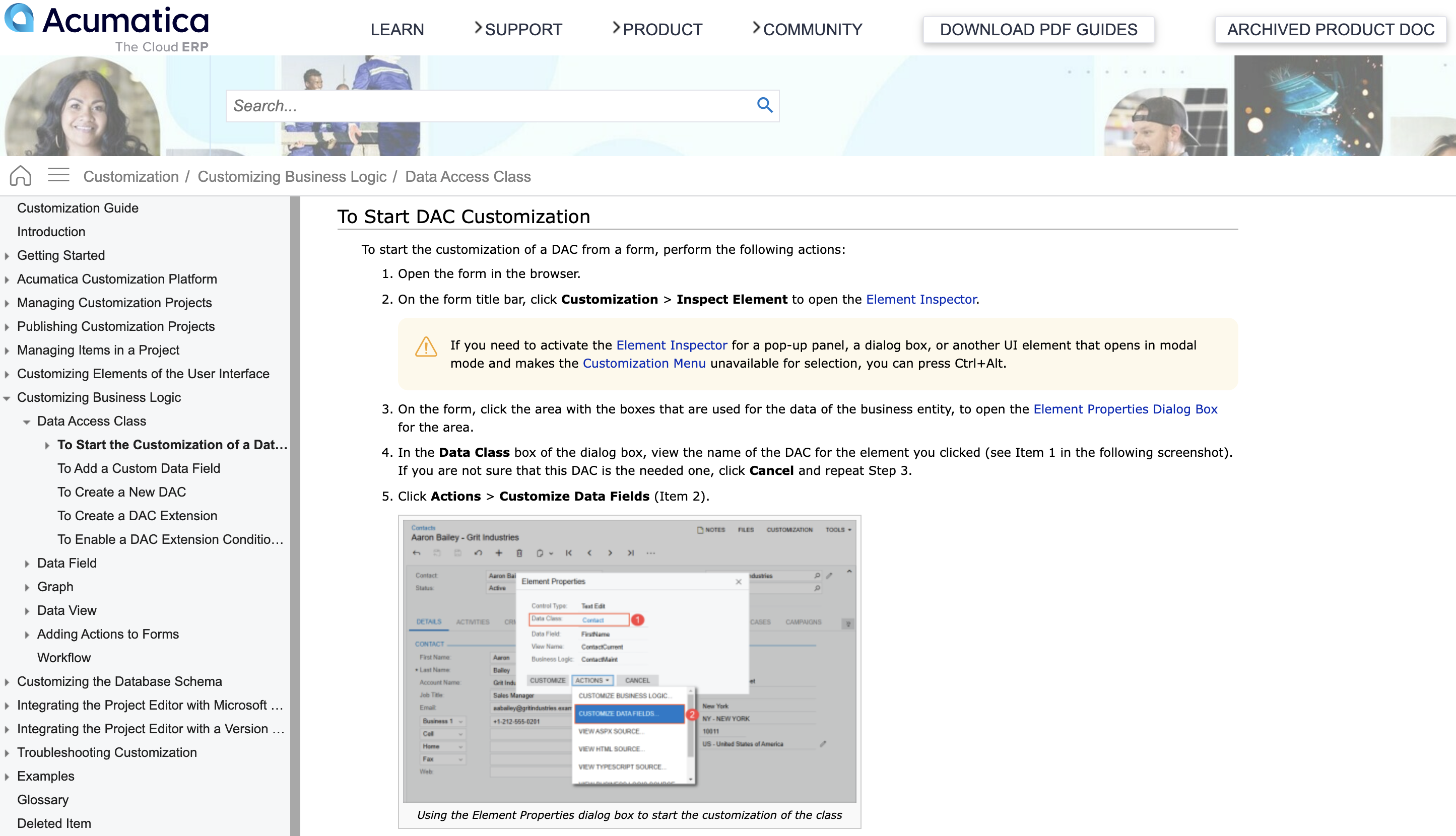Open To Enable a DAC Extension Conditionally
The width and height of the screenshot is (1456, 836).
(x=171, y=540)
